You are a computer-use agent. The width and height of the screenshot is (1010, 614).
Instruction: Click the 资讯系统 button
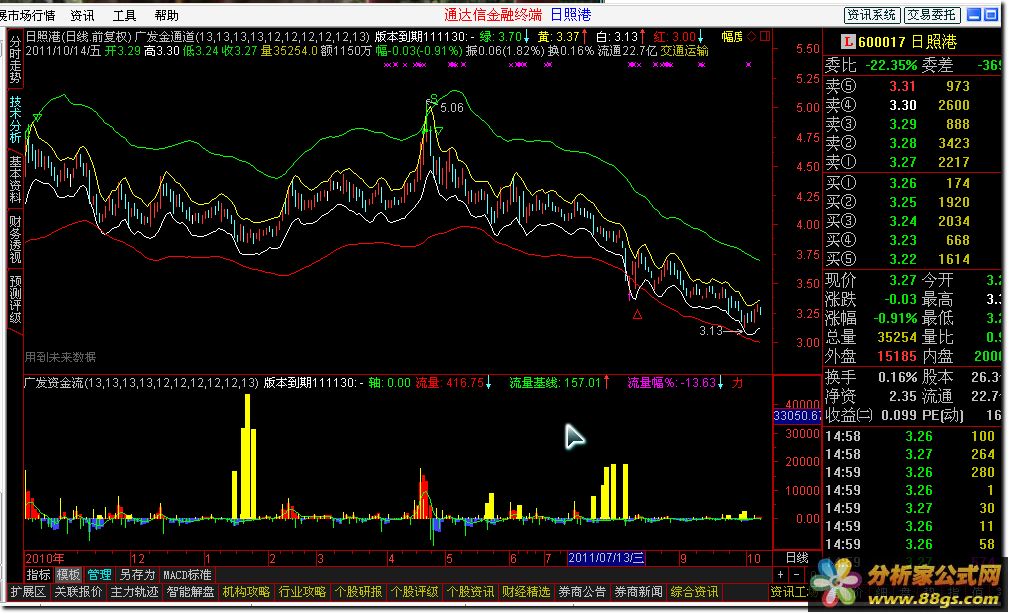(872, 15)
